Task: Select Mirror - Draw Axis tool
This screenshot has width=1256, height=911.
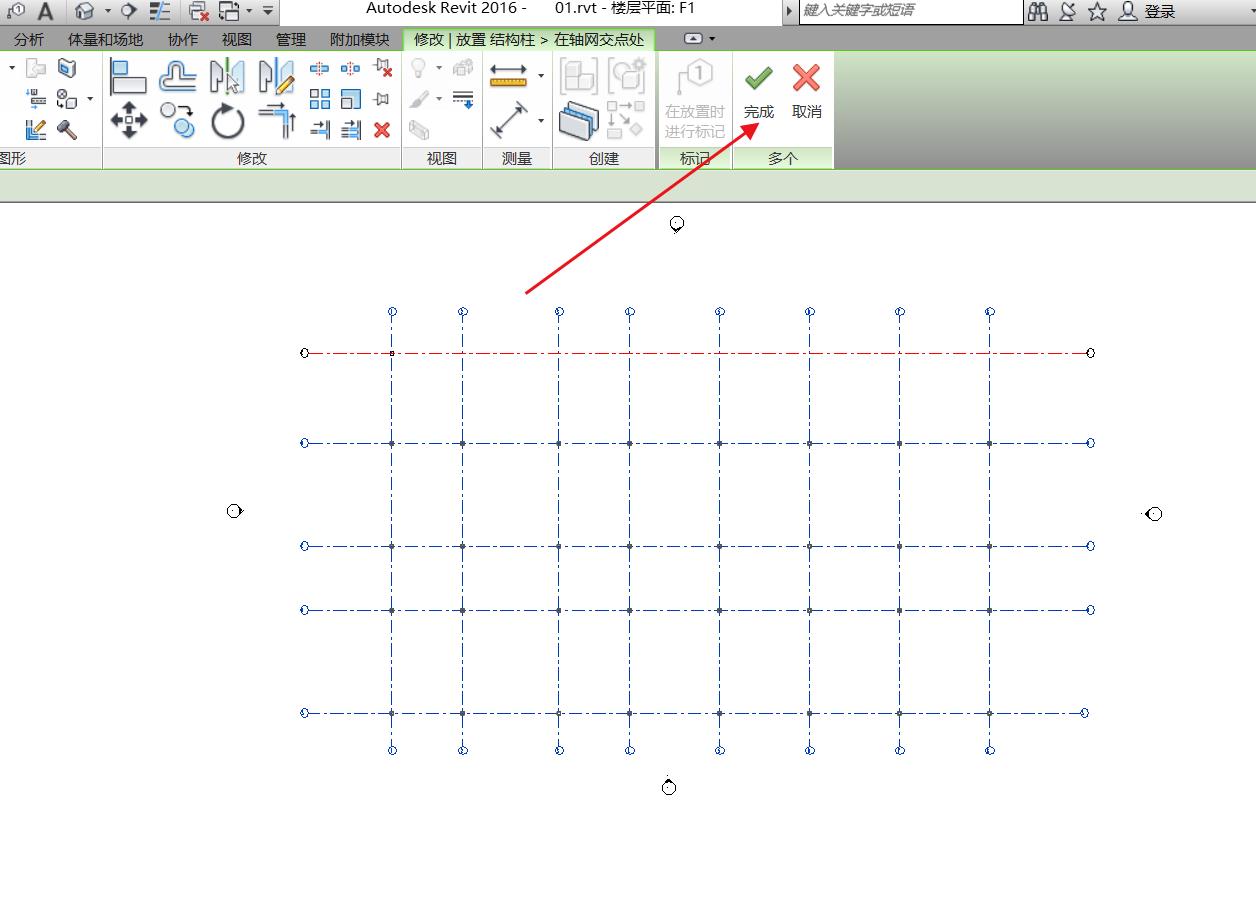Action: pyautogui.click(x=276, y=76)
